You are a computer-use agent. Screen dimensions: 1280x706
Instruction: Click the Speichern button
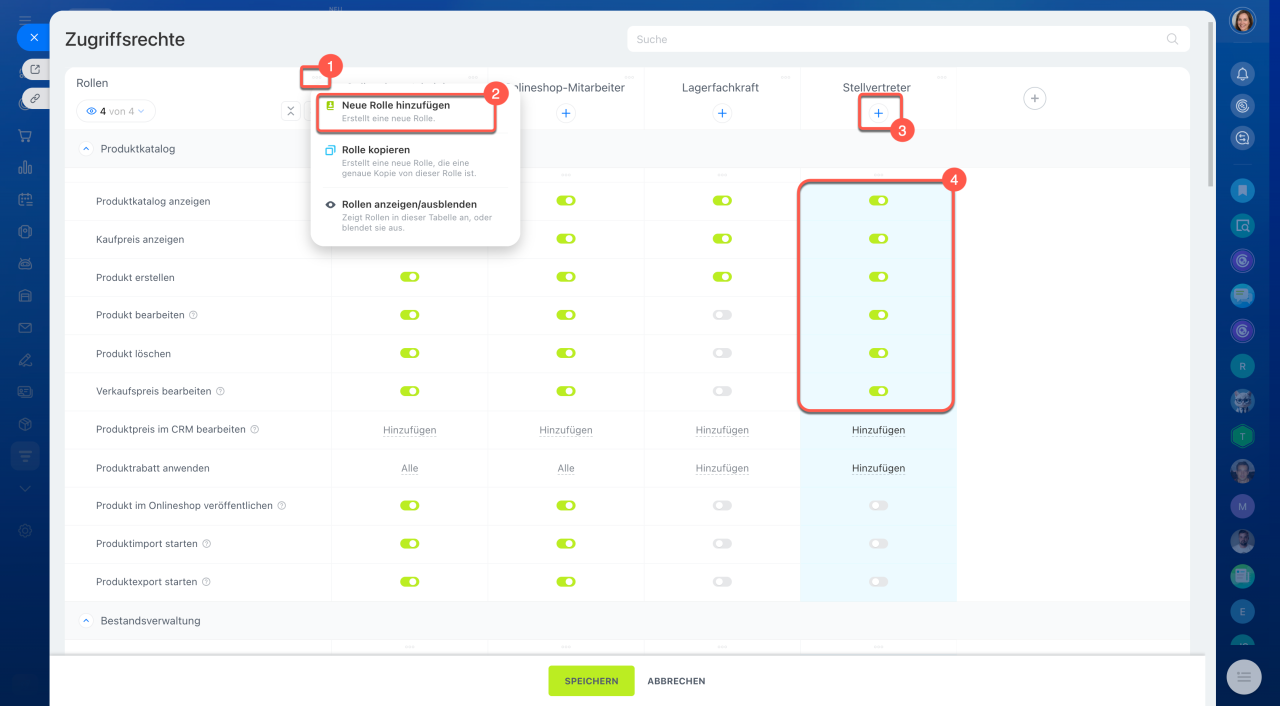pyautogui.click(x=591, y=681)
